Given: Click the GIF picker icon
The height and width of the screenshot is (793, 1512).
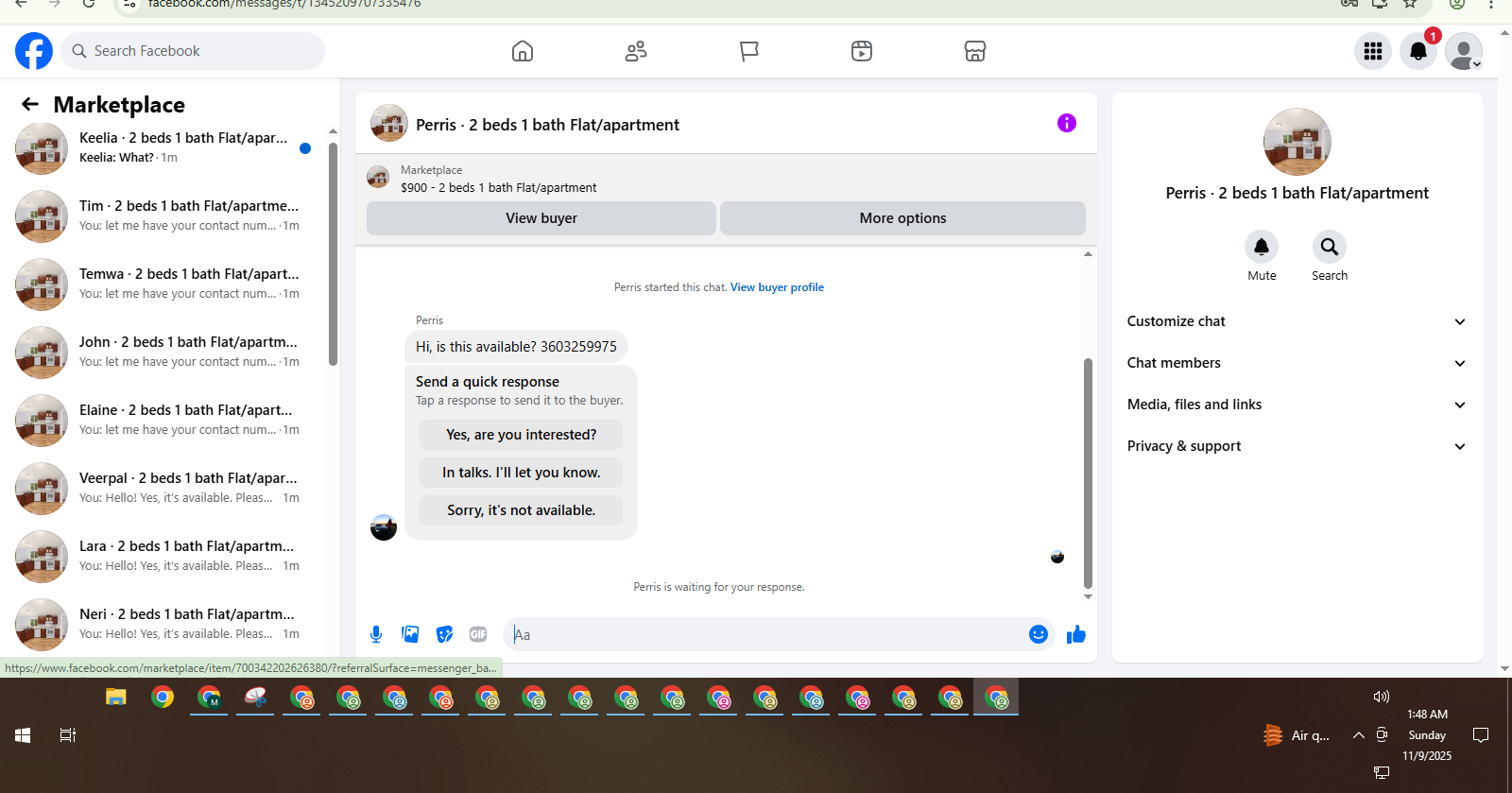Looking at the screenshot, I should 478,634.
